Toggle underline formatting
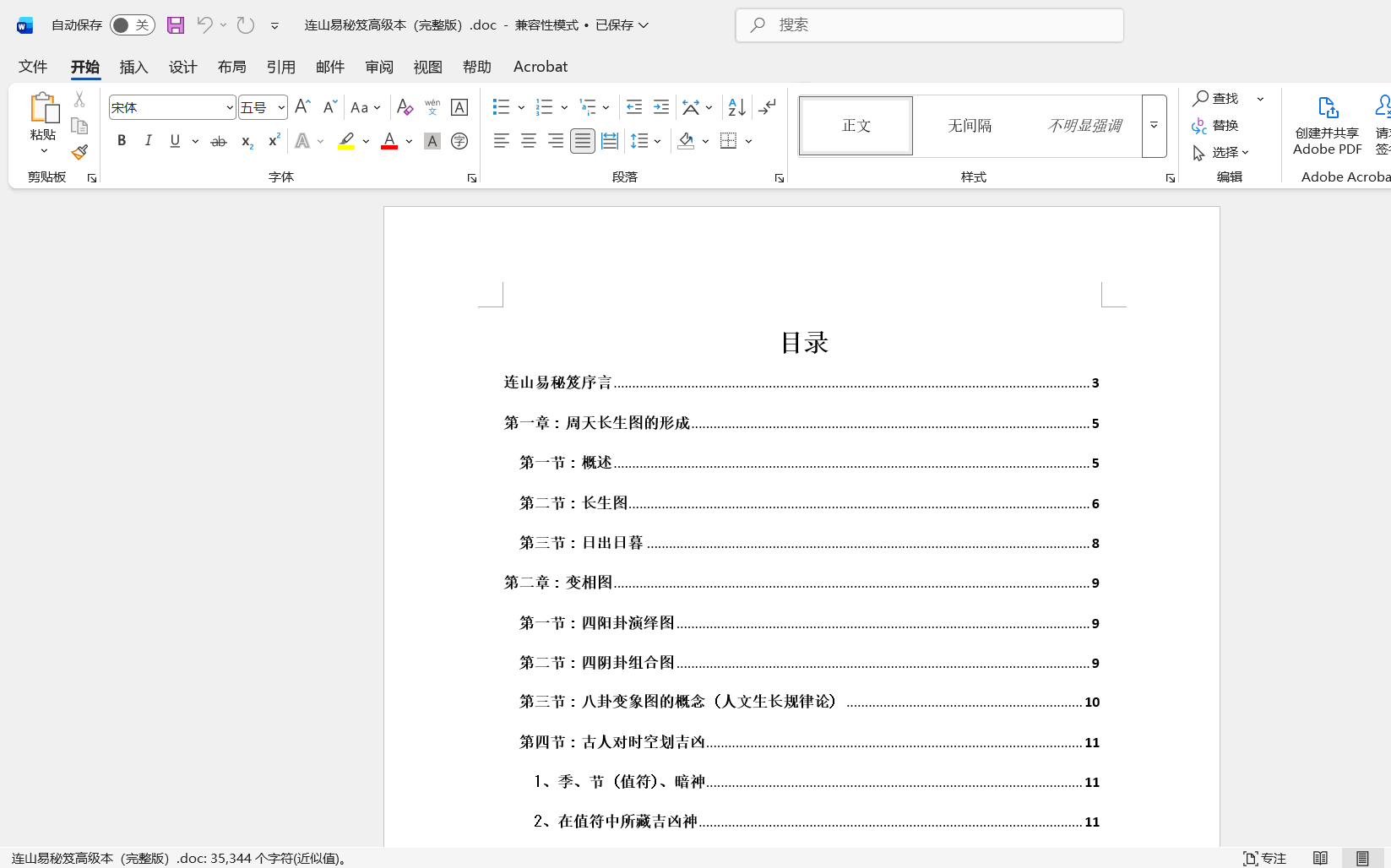1391x868 pixels. (175, 141)
